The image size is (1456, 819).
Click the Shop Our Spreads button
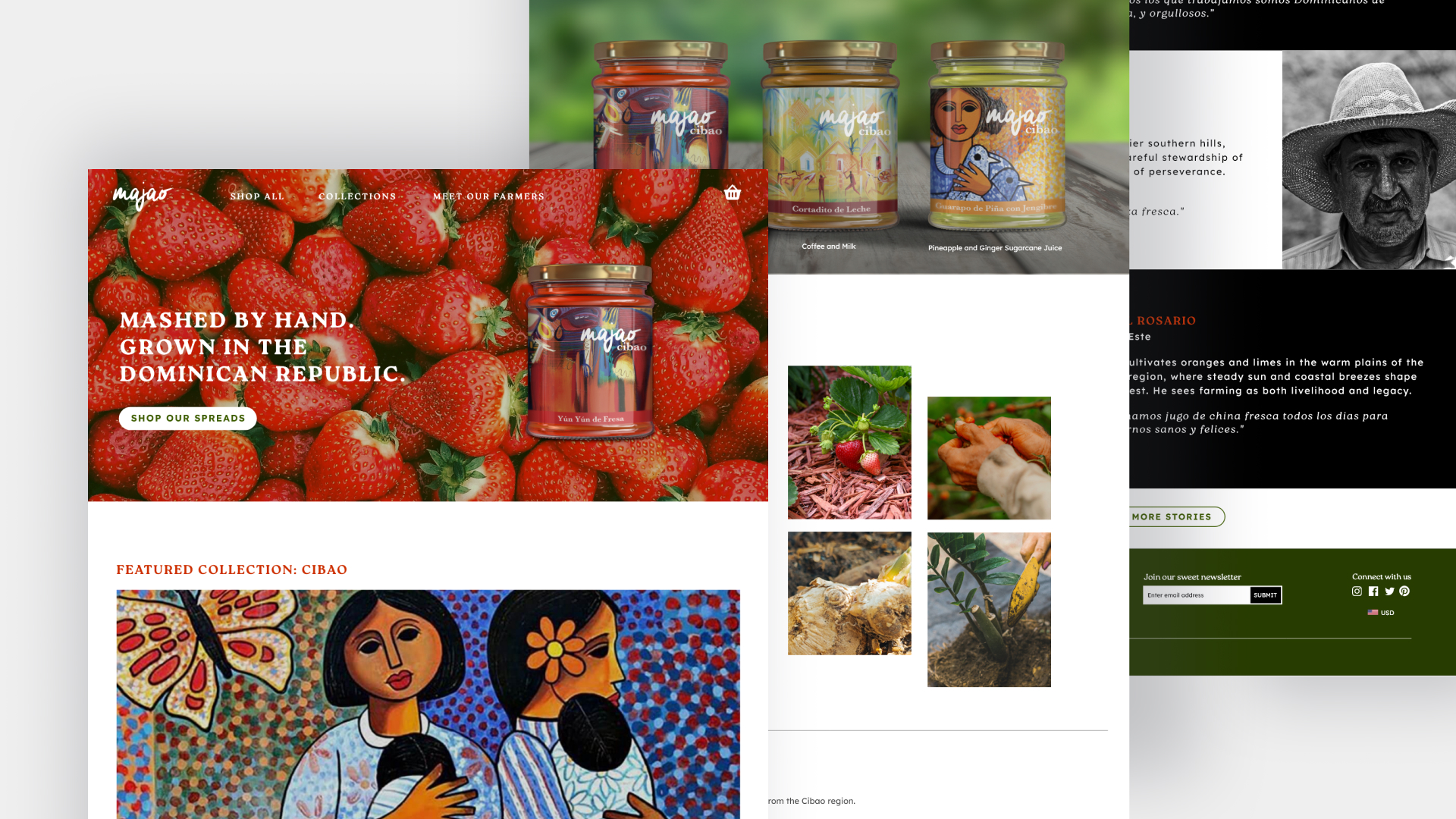[x=188, y=419]
